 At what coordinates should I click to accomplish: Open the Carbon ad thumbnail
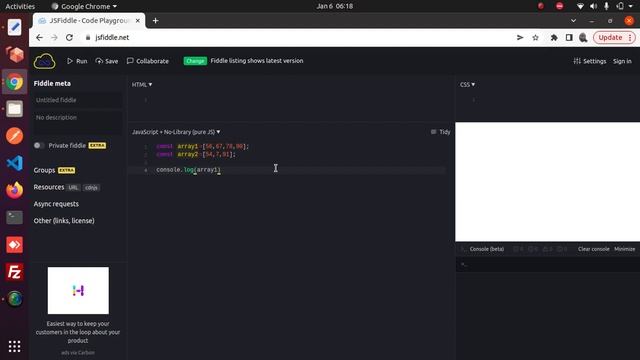[78, 291]
